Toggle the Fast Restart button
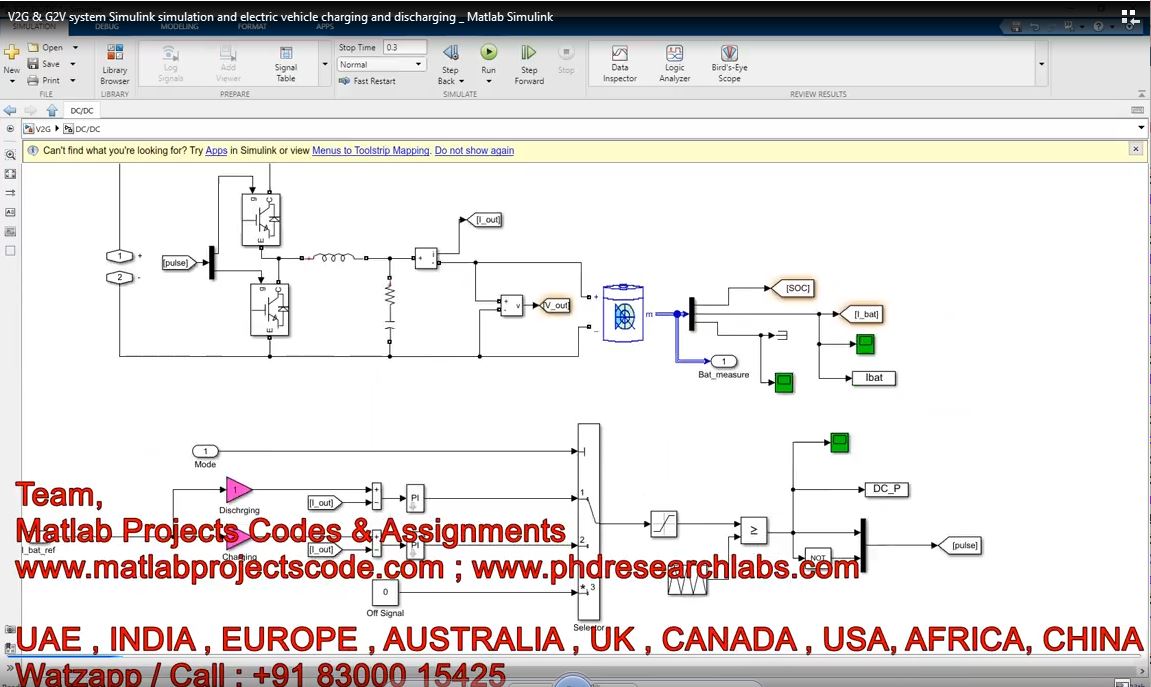 pos(367,81)
